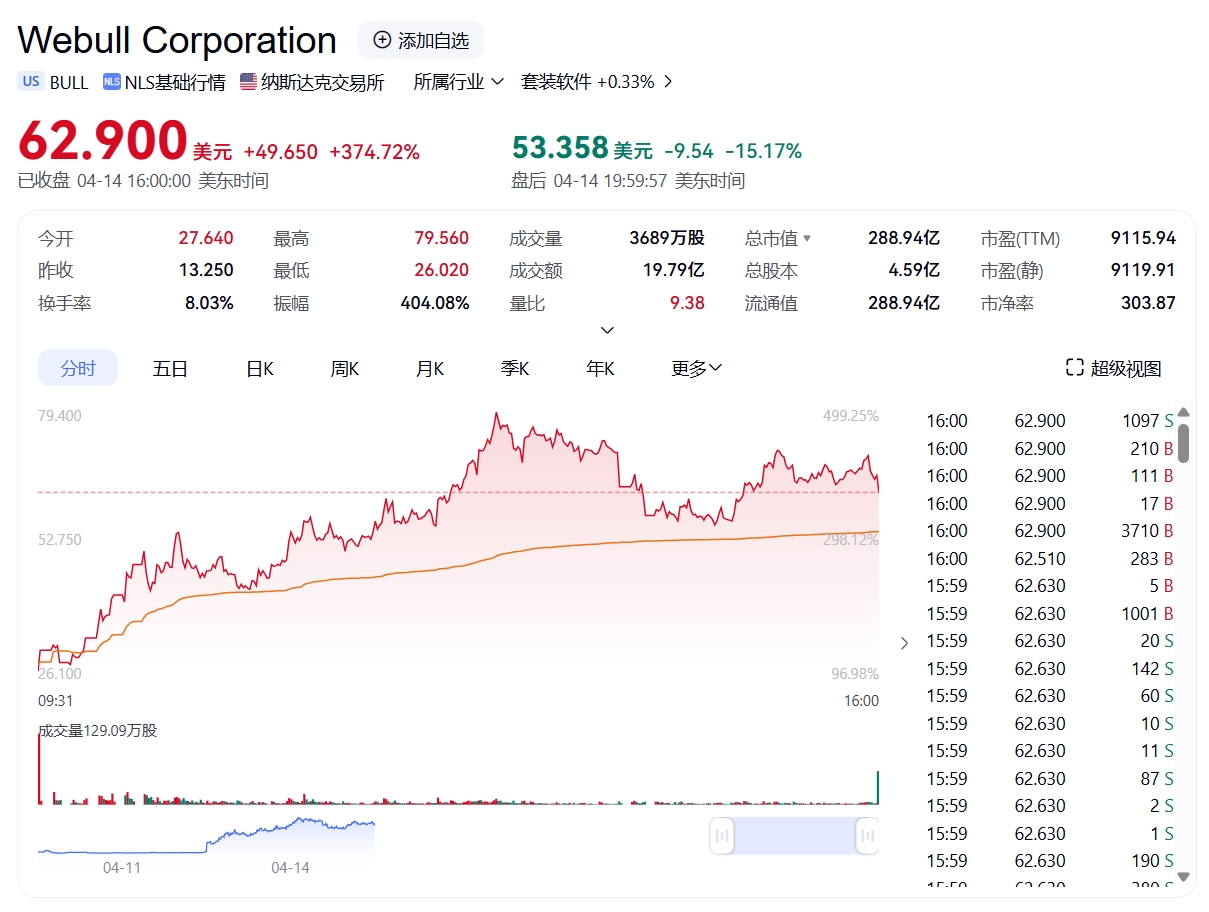This screenshot has height=912, width=1209.
Task: Collapse the trades panel using right chevron
Action: click(904, 643)
